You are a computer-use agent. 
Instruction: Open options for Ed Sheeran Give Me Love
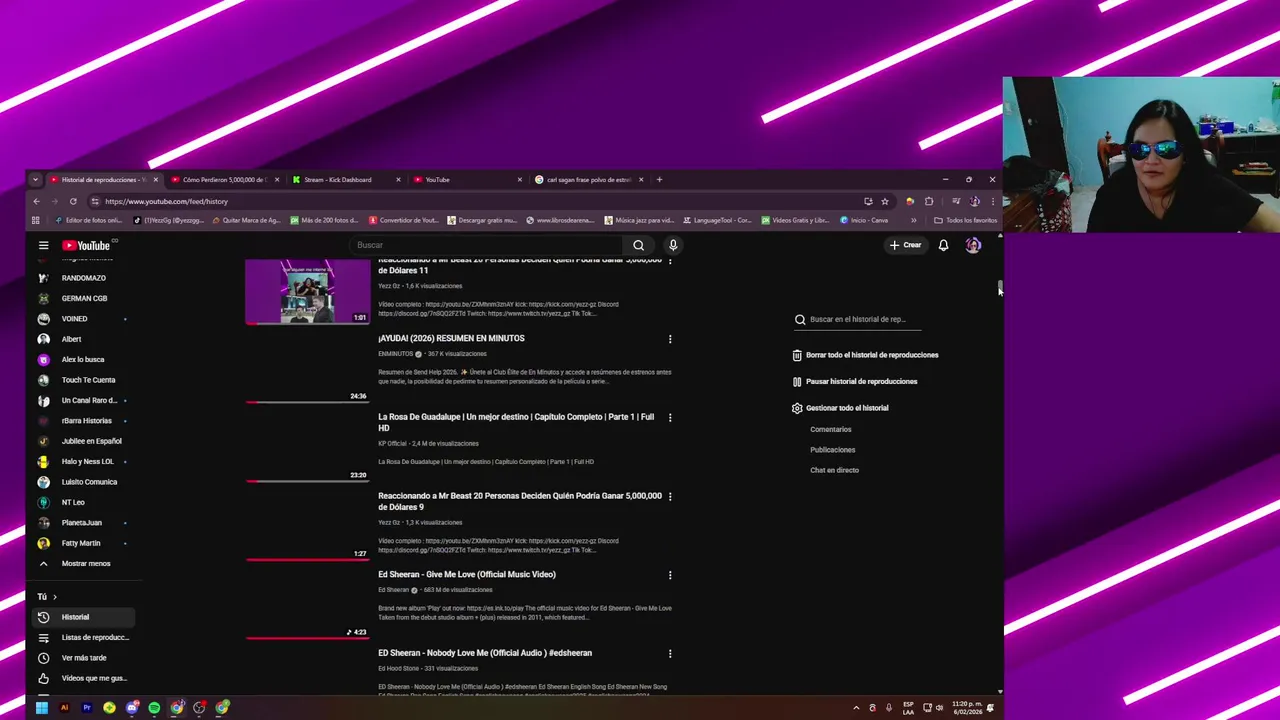point(670,575)
